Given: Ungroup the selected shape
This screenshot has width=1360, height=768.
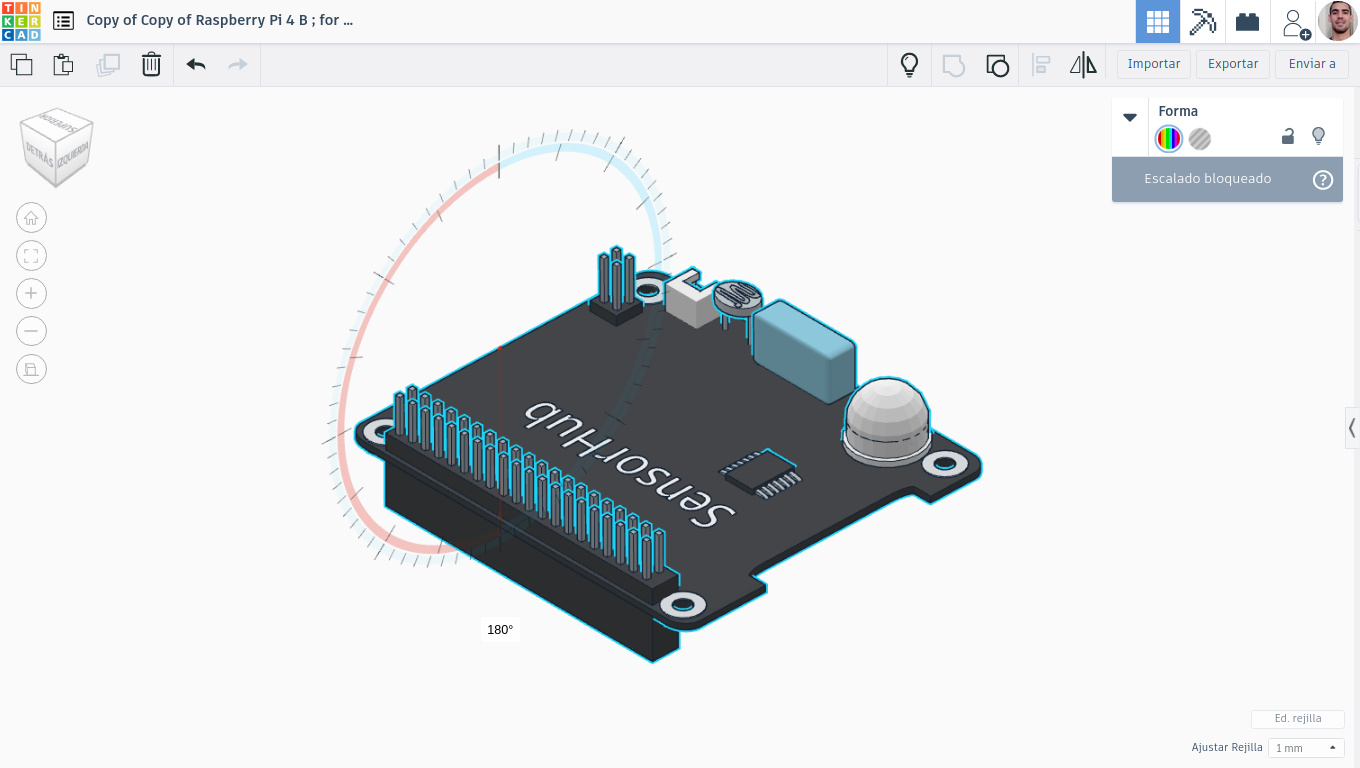Looking at the screenshot, I should point(997,66).
